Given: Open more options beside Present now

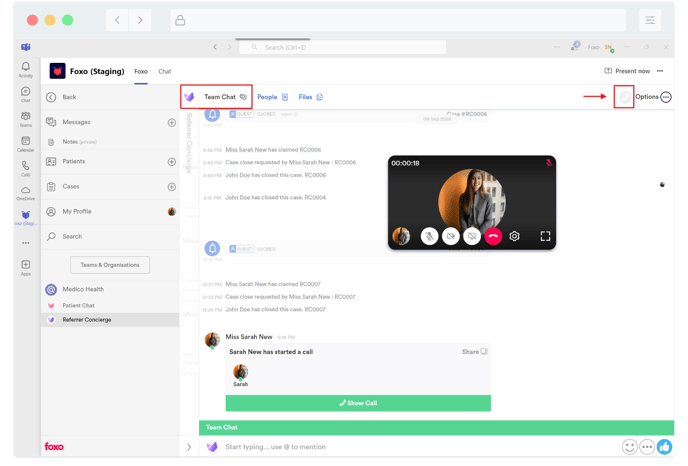Looking at the screenshot, I should coord(660,71).
